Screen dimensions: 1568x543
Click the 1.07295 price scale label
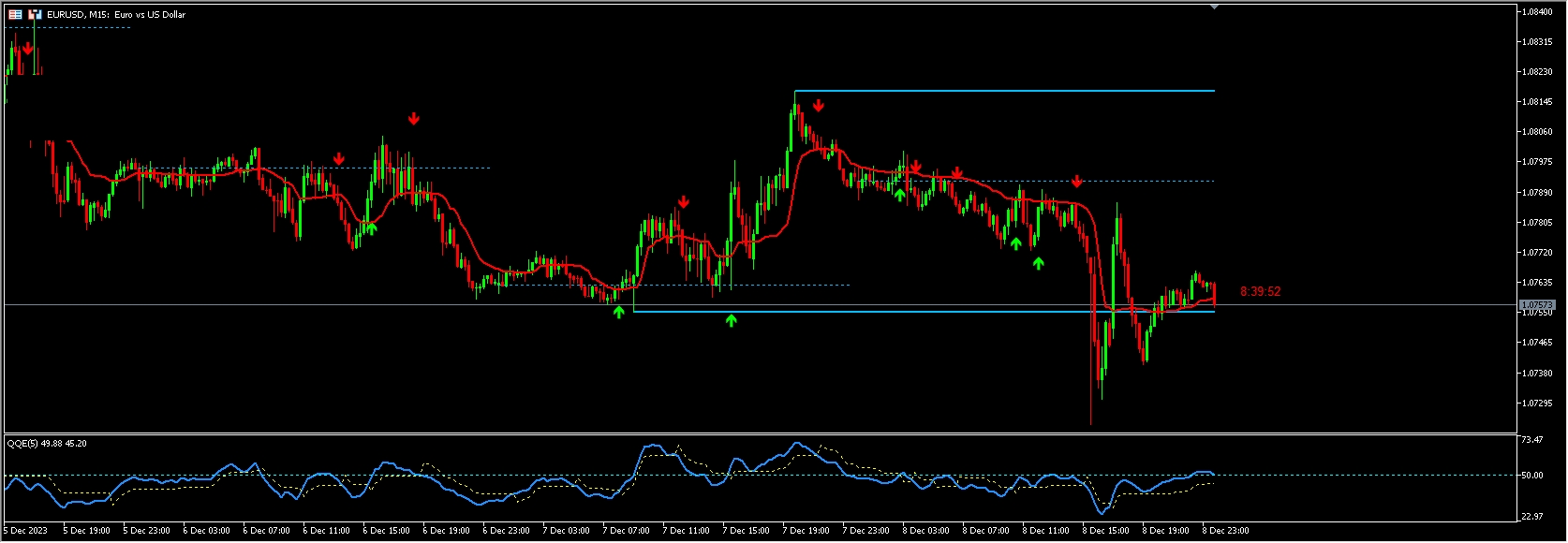point(1537,403)
